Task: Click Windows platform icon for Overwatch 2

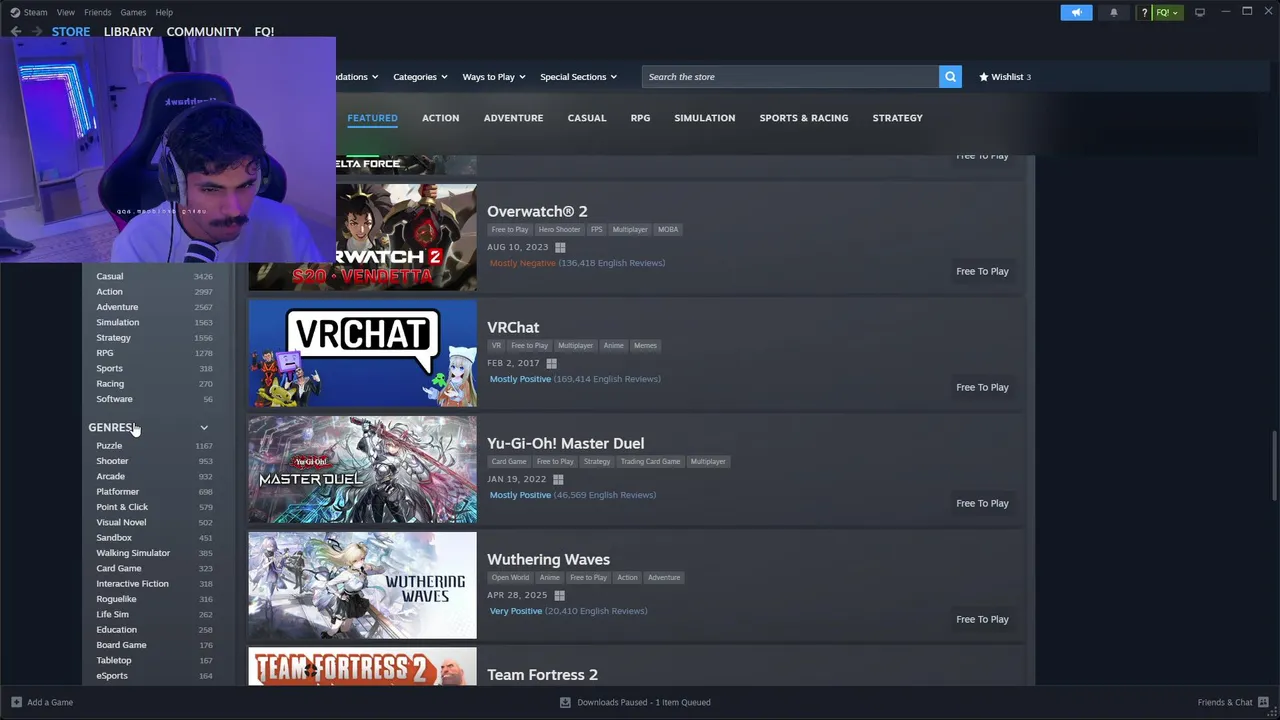Action: tap(560, 247)
